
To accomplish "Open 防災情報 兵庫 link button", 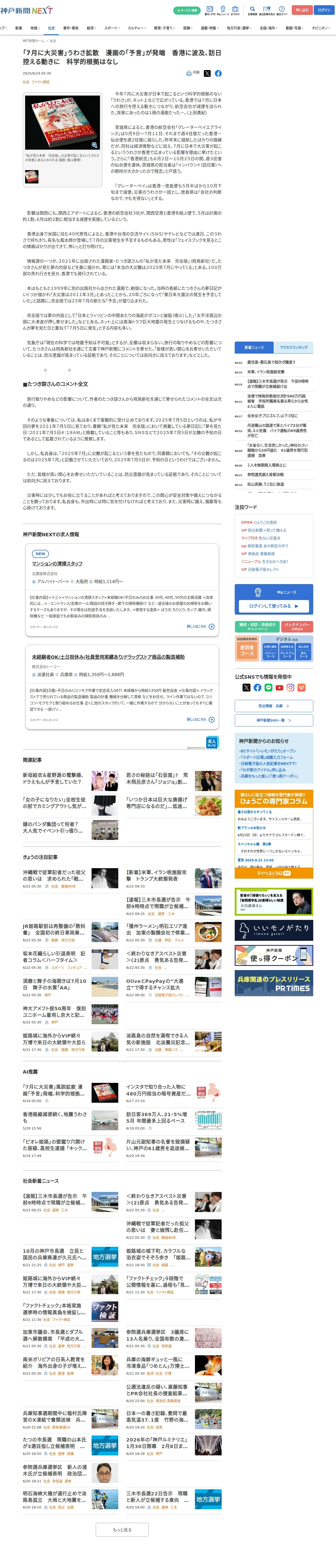I will click(274, 706).
